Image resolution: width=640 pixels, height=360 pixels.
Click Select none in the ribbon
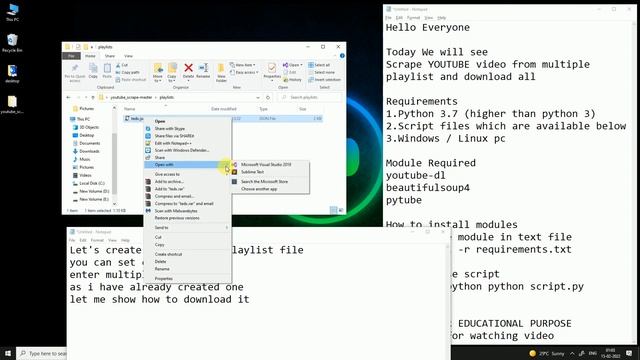click(x=321, y=72)
